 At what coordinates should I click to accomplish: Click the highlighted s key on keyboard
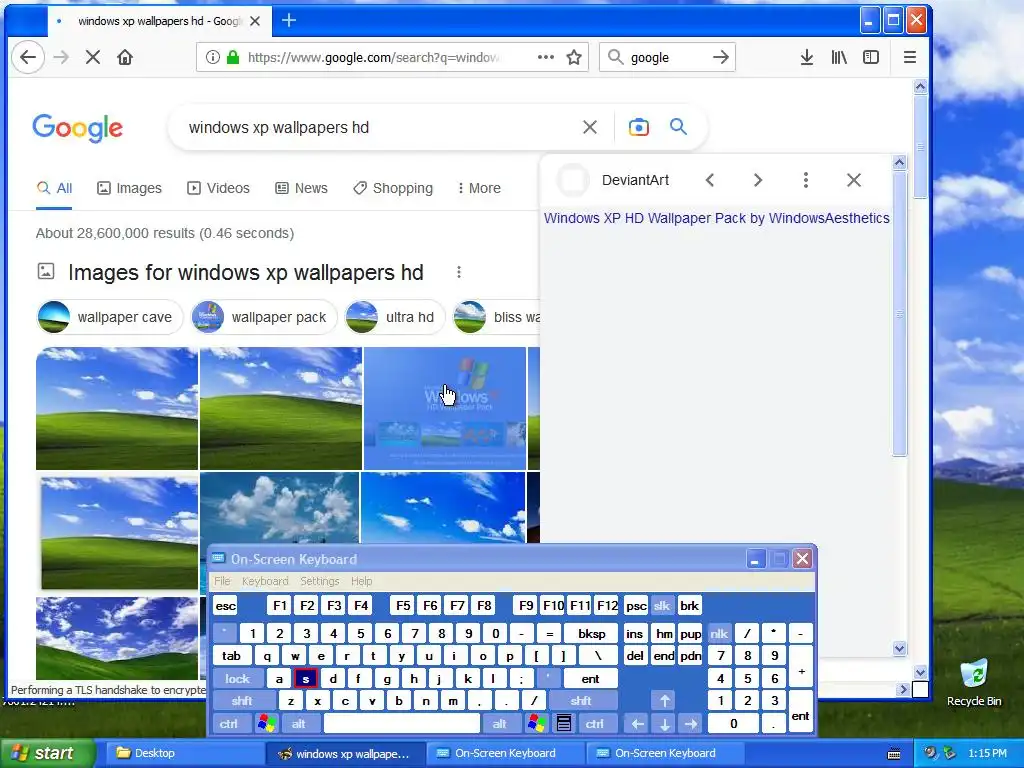click(306, 679)
